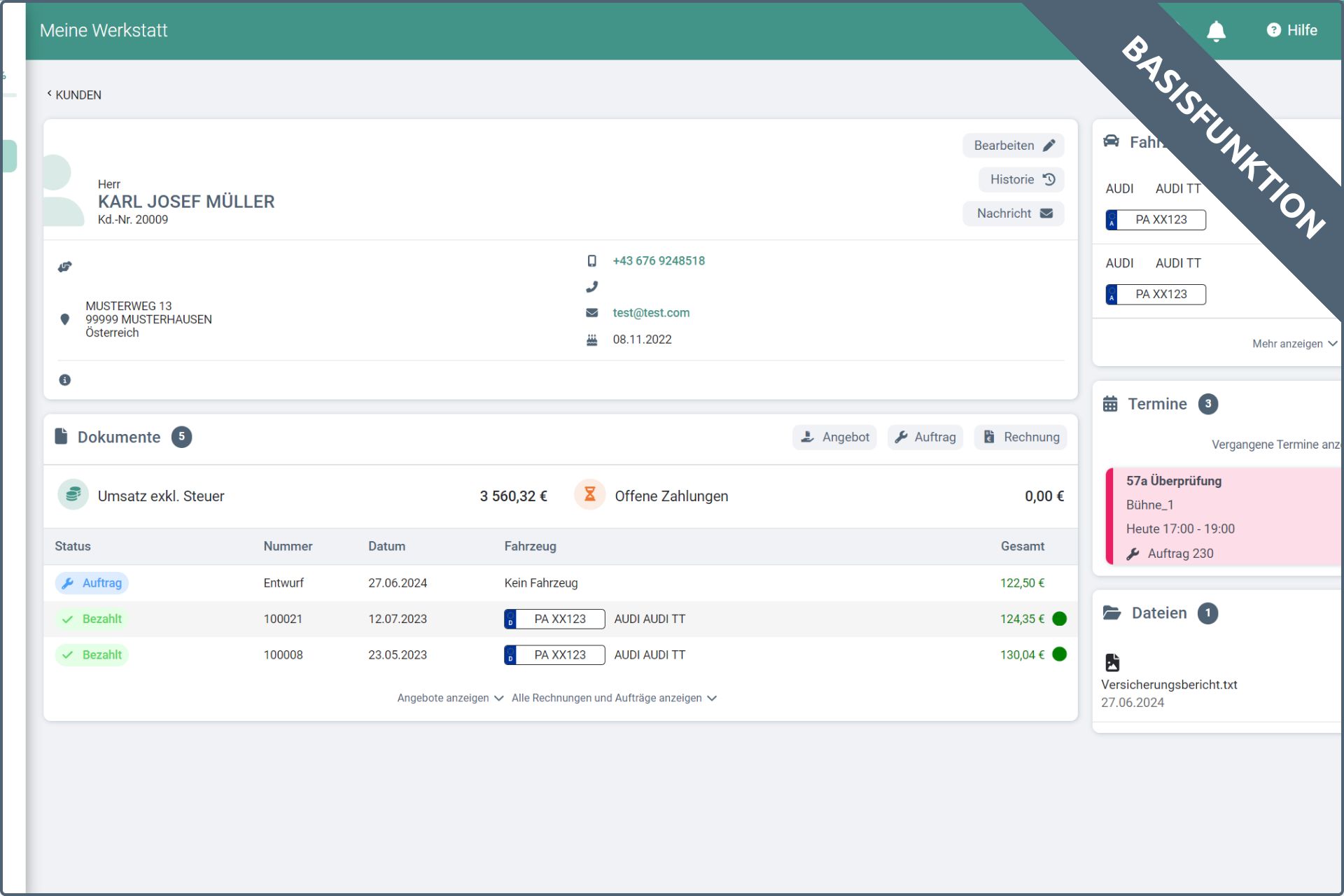This screenshot has width=1344, height=896.
Task: Click the info icon below address
Action: (x=65, y=380)
